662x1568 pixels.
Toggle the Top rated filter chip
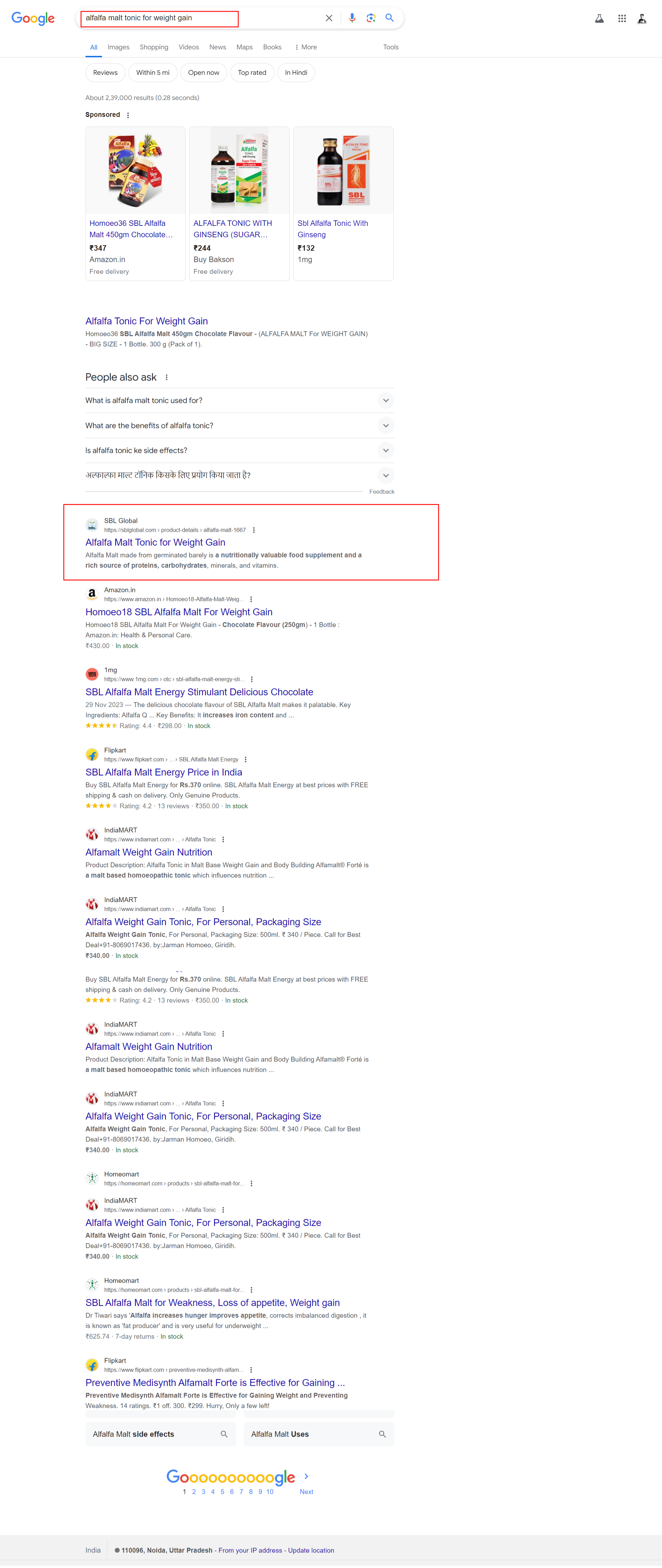[251, 72]
